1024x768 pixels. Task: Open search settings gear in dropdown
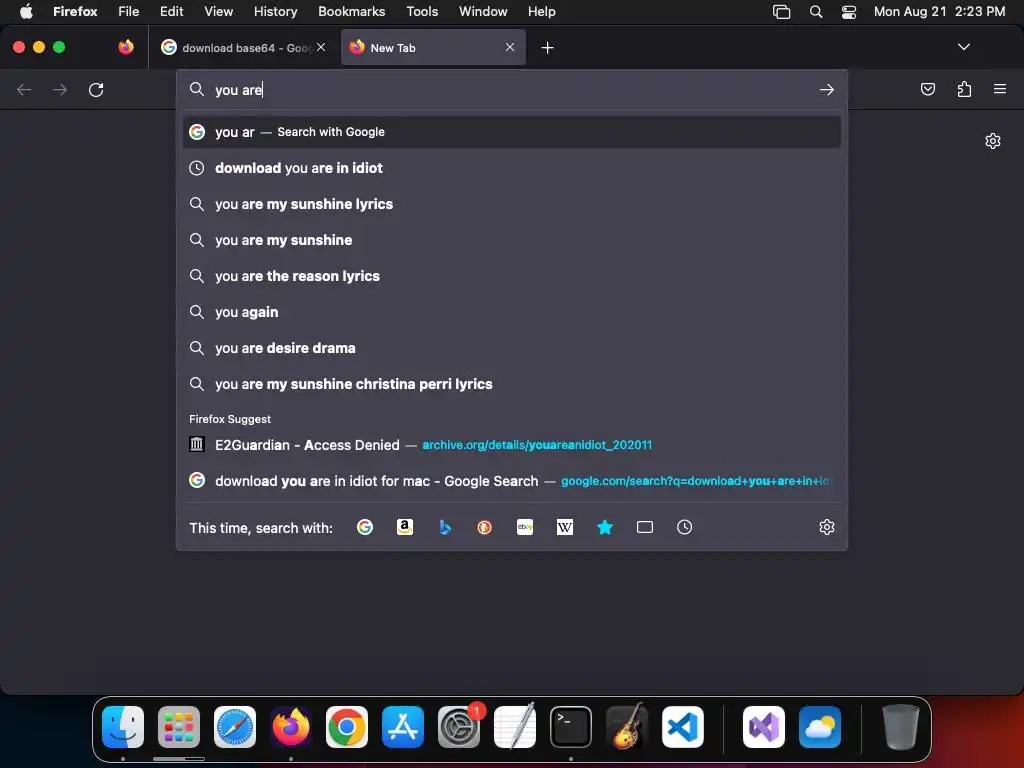[827, 527]
